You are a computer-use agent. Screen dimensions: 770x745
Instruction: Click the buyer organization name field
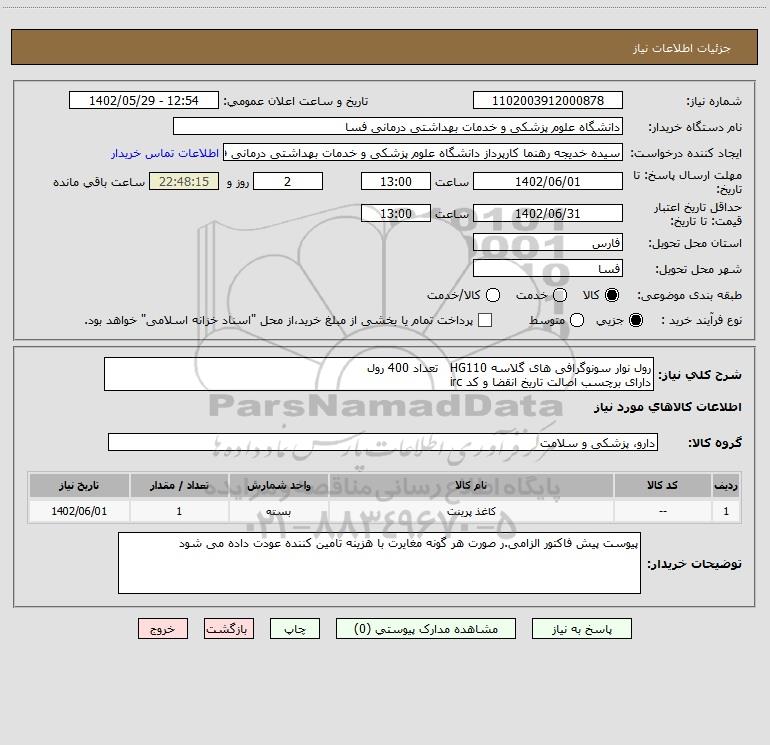click(x=398, y=126)
